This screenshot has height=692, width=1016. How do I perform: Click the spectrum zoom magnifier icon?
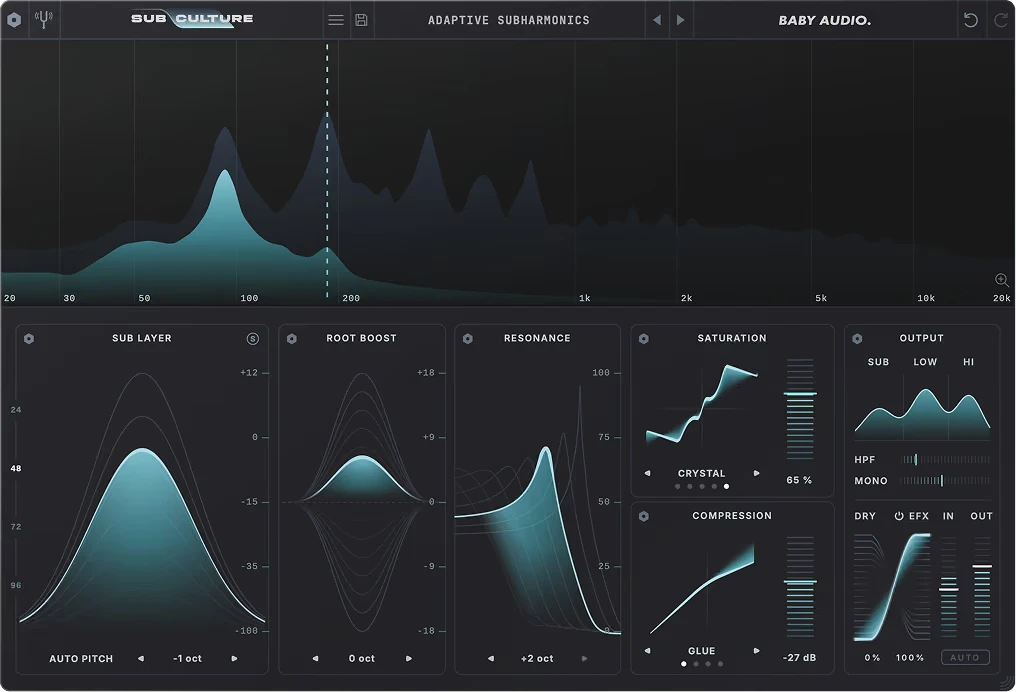tap(1002, 280)
